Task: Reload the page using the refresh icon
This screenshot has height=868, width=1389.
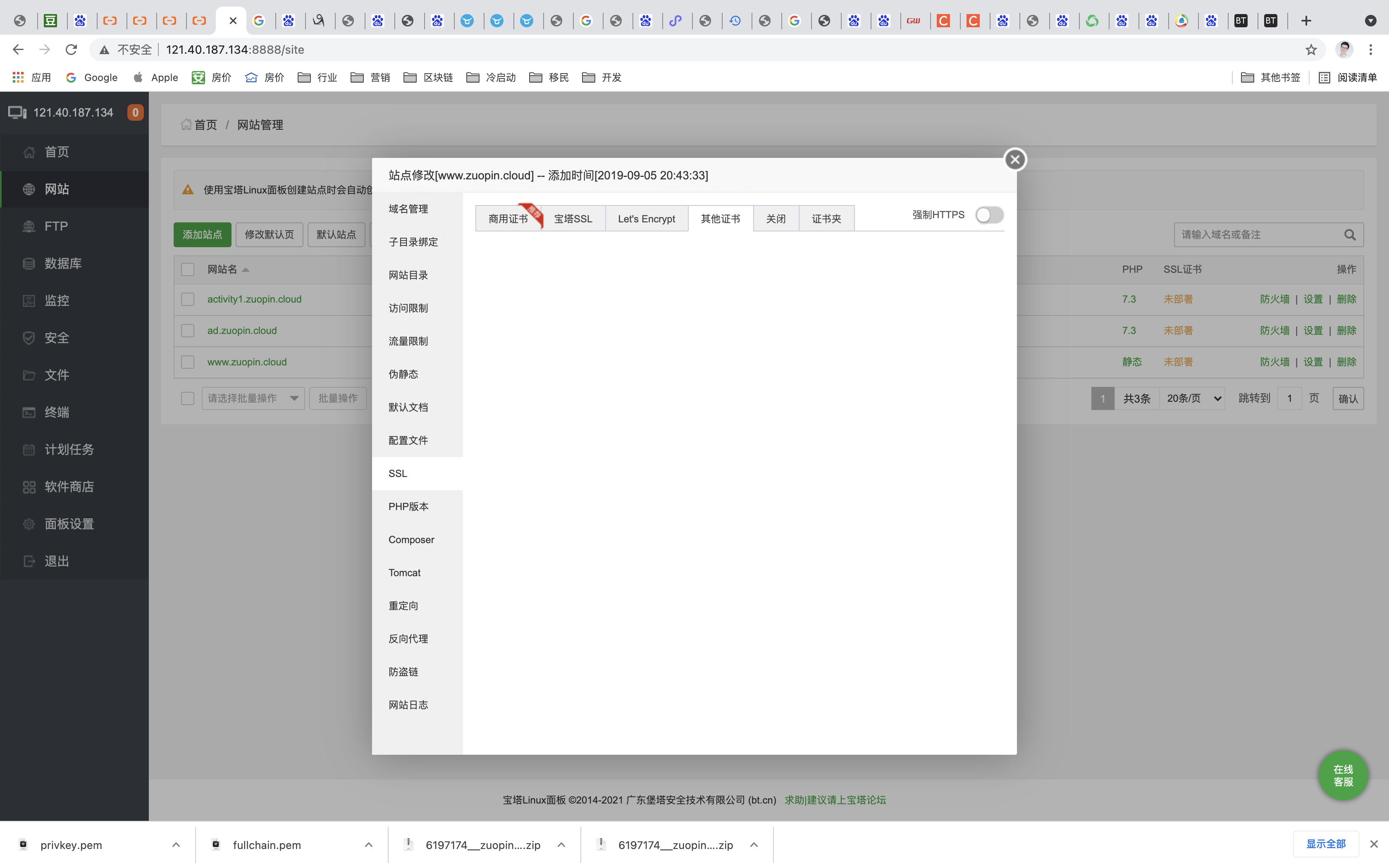Action: (71, 50)
